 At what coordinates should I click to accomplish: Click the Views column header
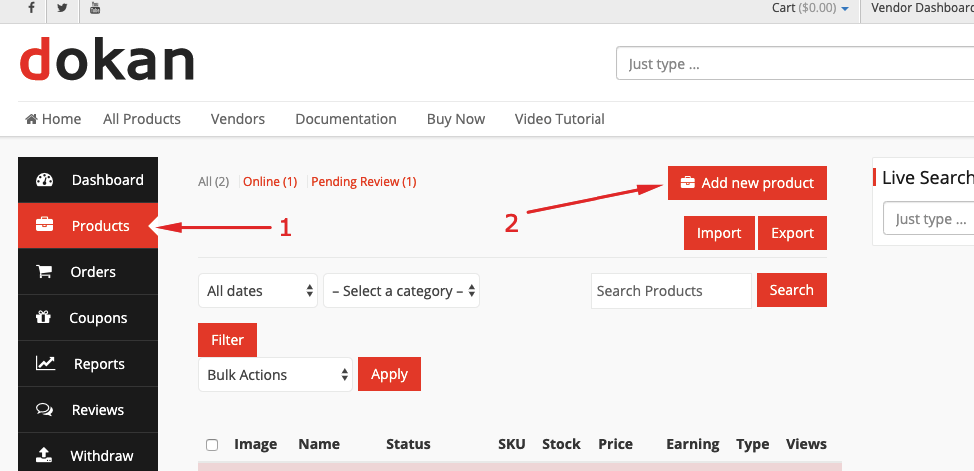(x=806, y=444)
